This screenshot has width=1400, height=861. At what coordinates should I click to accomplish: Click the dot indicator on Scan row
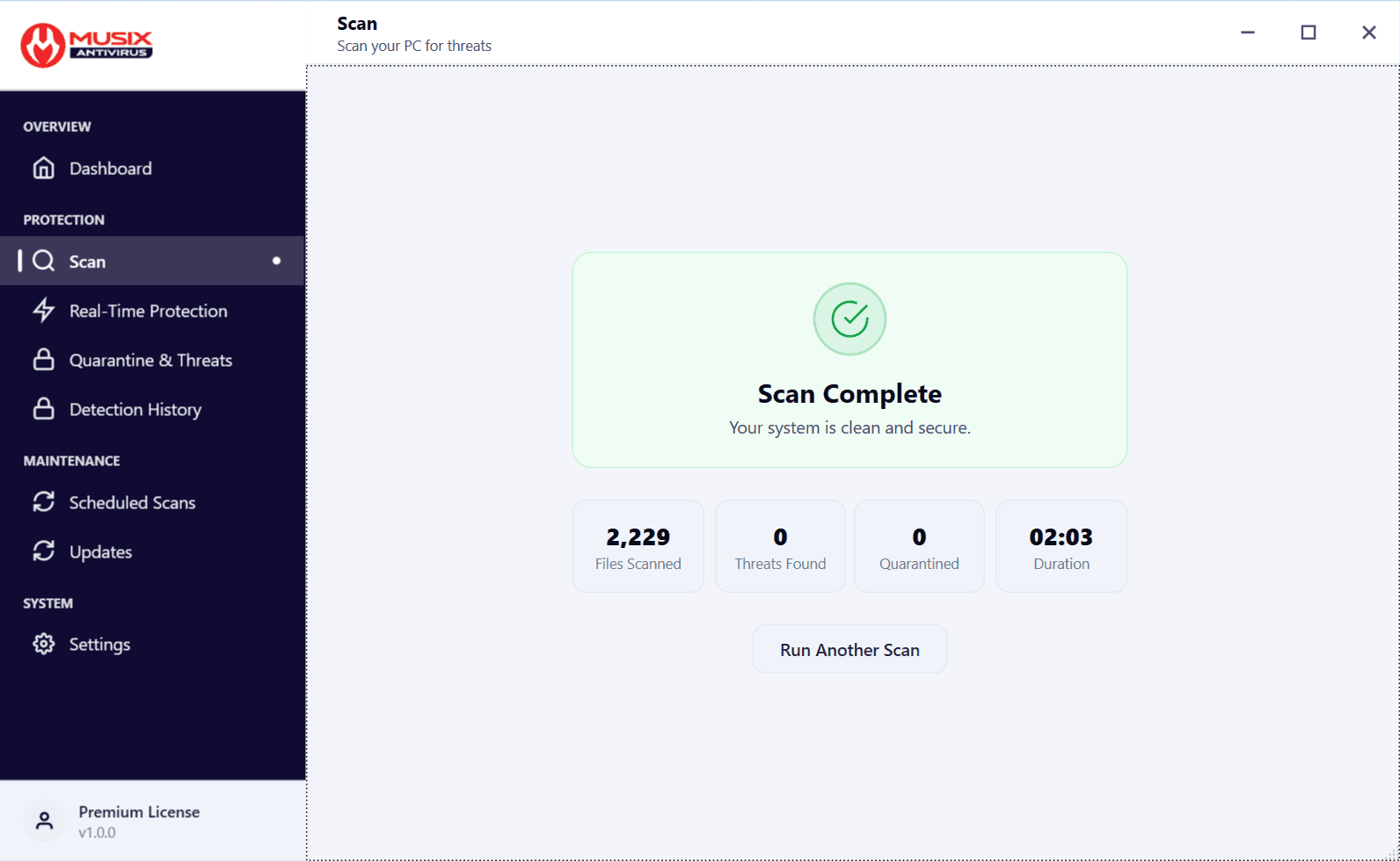point(276,261)
